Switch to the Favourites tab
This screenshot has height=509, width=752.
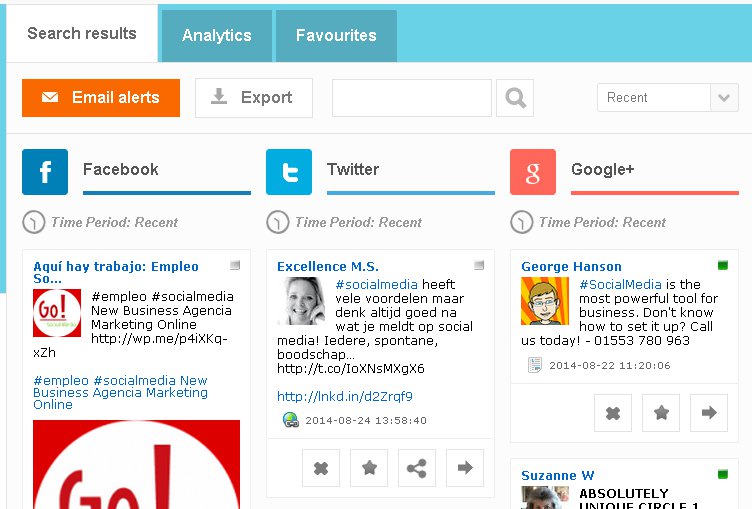[x=336, y=36]
